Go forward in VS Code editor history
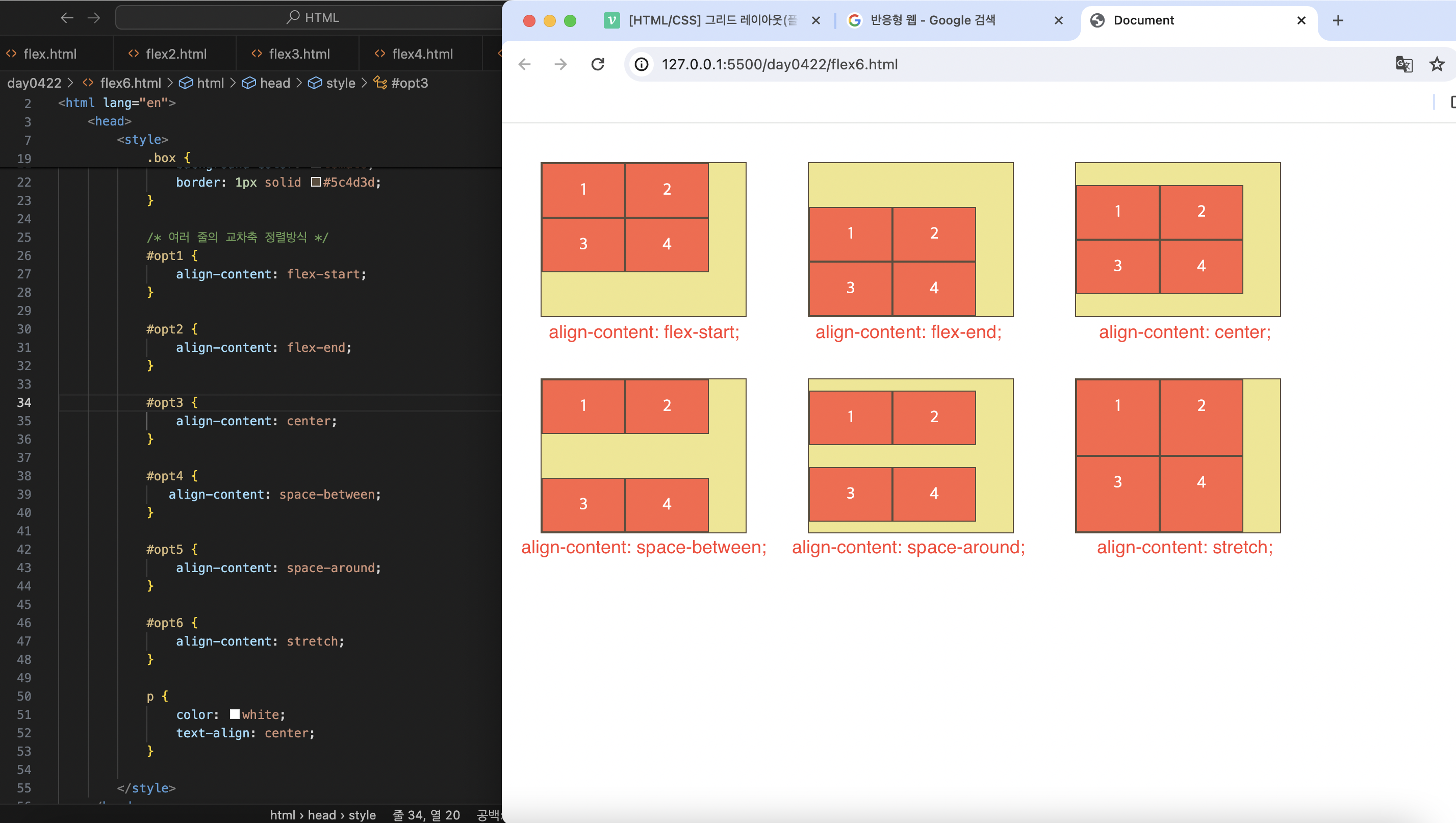1456x823 pixels. coord(94,17)
